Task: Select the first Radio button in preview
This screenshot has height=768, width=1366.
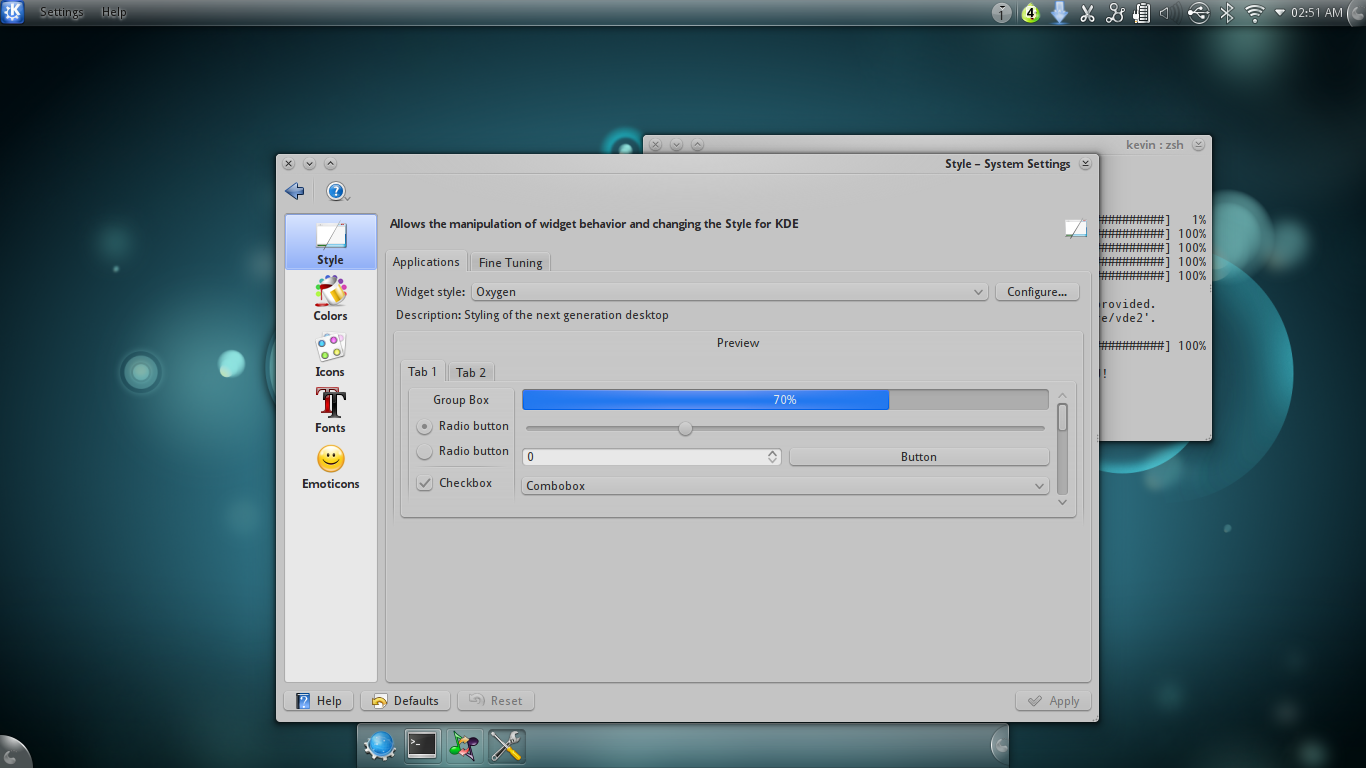Action: click(425, 426)
